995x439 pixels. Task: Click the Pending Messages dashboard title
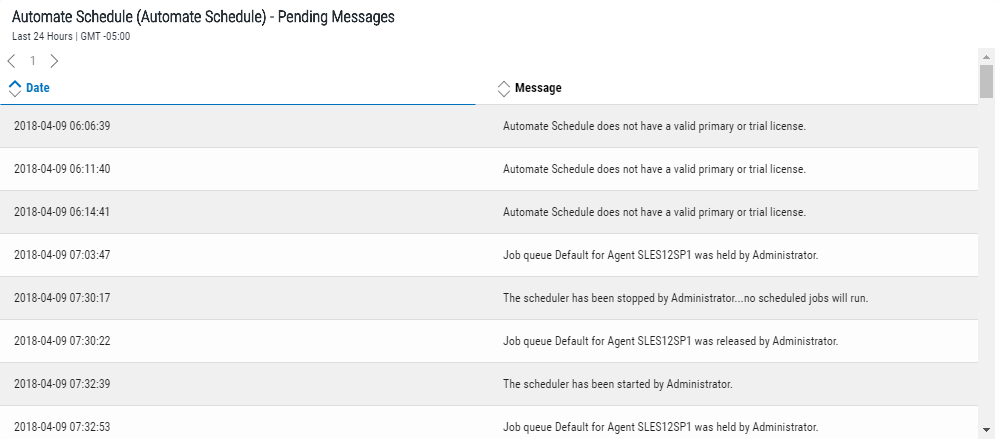pos(203,17)
